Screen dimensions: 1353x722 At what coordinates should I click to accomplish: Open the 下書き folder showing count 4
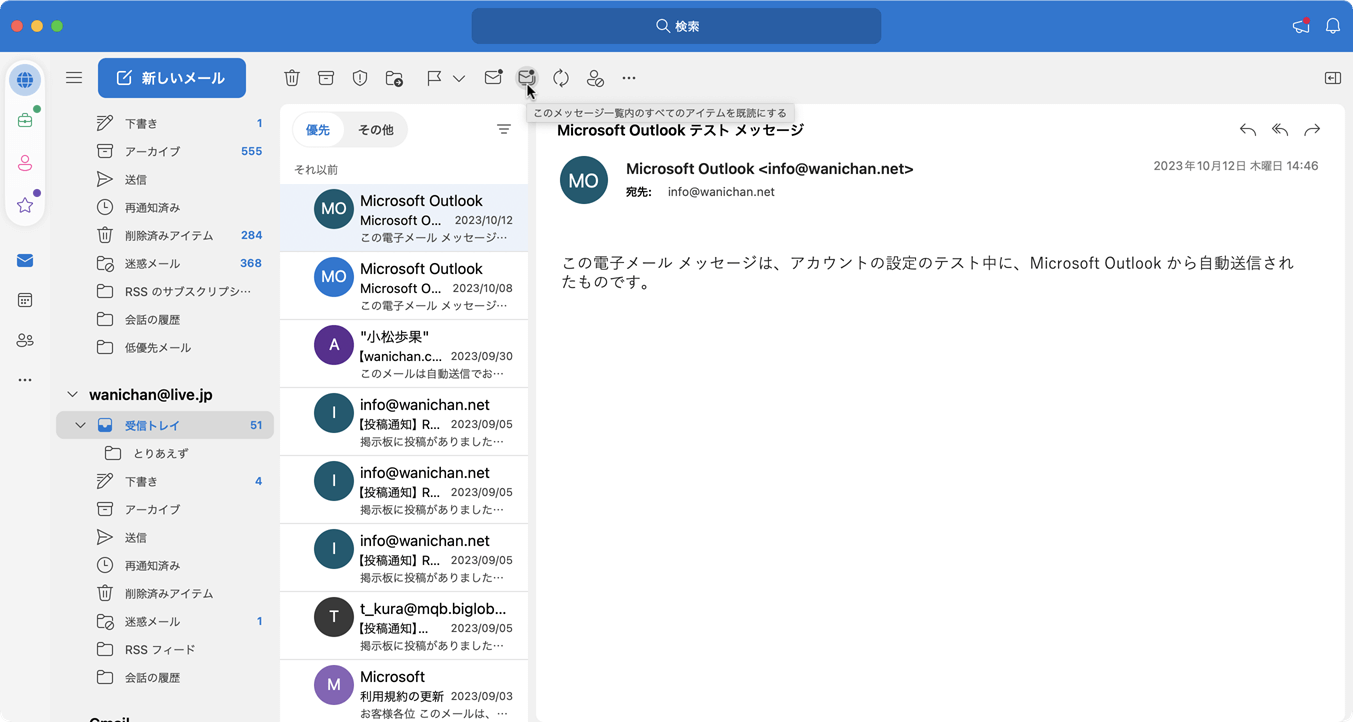click(x=165, y=481)
